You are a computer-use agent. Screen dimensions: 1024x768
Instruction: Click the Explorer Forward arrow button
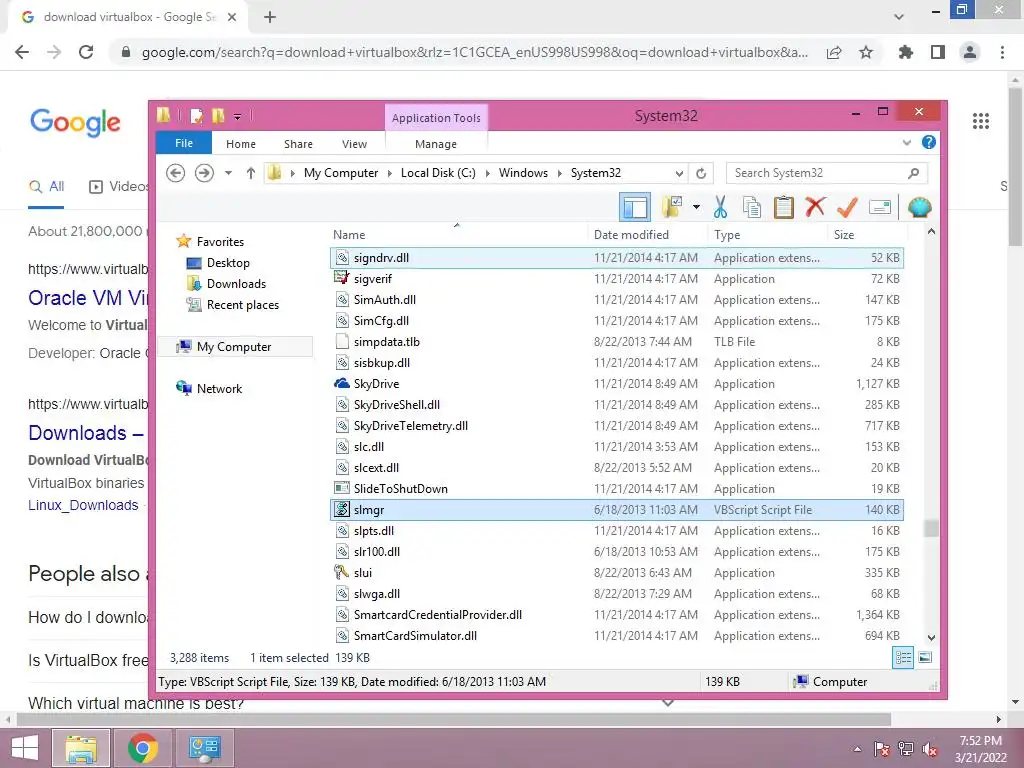pyautogui.click(x=204, y=173)
